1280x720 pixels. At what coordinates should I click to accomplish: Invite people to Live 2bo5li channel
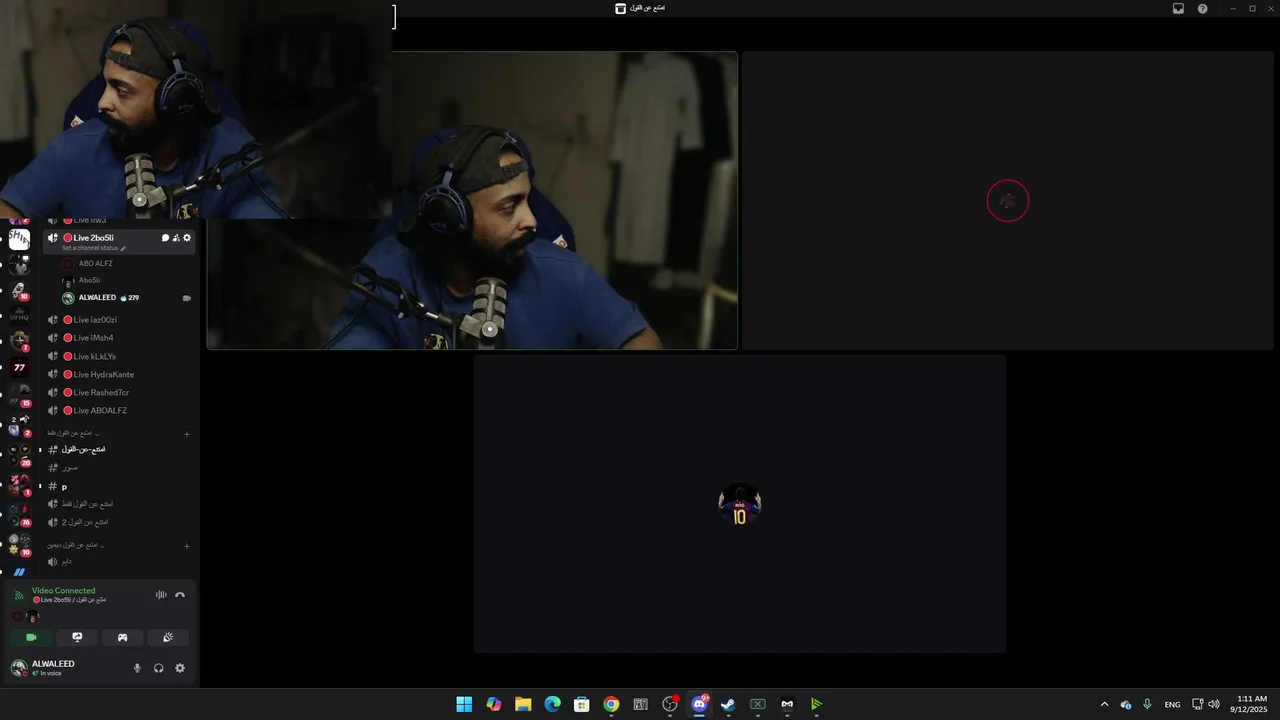(176, 238)
